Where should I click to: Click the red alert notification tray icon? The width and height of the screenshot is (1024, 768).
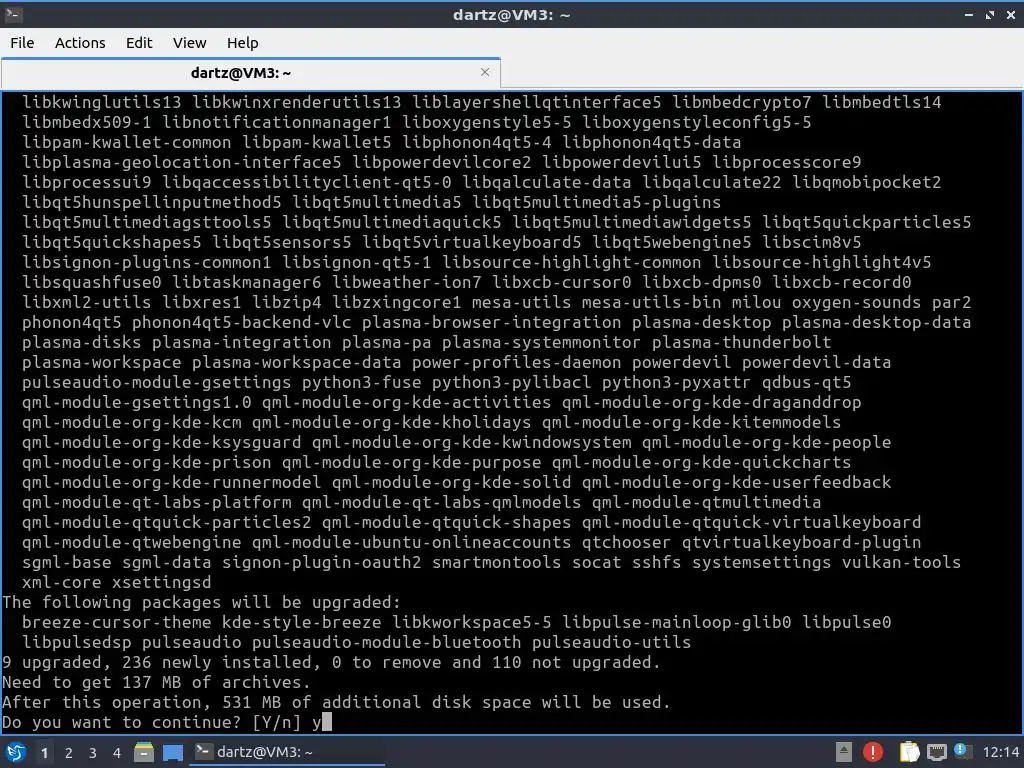[x=872, y=752]
